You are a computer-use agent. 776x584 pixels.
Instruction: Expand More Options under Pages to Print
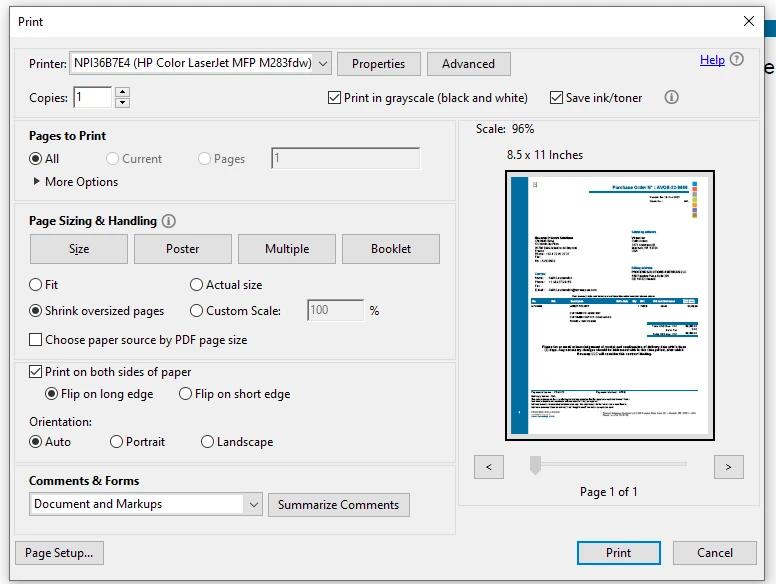(x=76, y=182)
